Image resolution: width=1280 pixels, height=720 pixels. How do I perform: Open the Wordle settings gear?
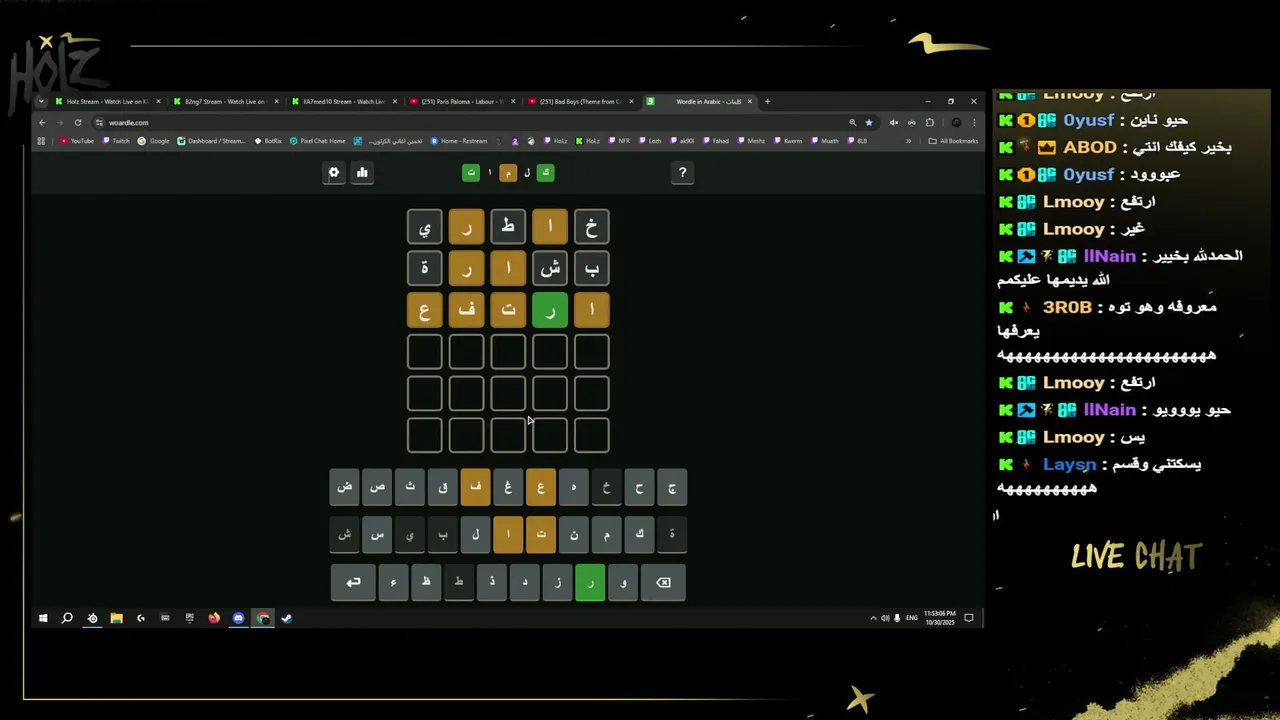click(x=334, y=172)
